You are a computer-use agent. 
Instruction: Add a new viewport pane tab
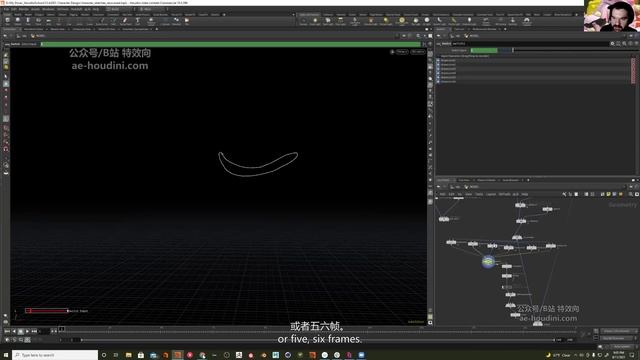coord(157,29)
